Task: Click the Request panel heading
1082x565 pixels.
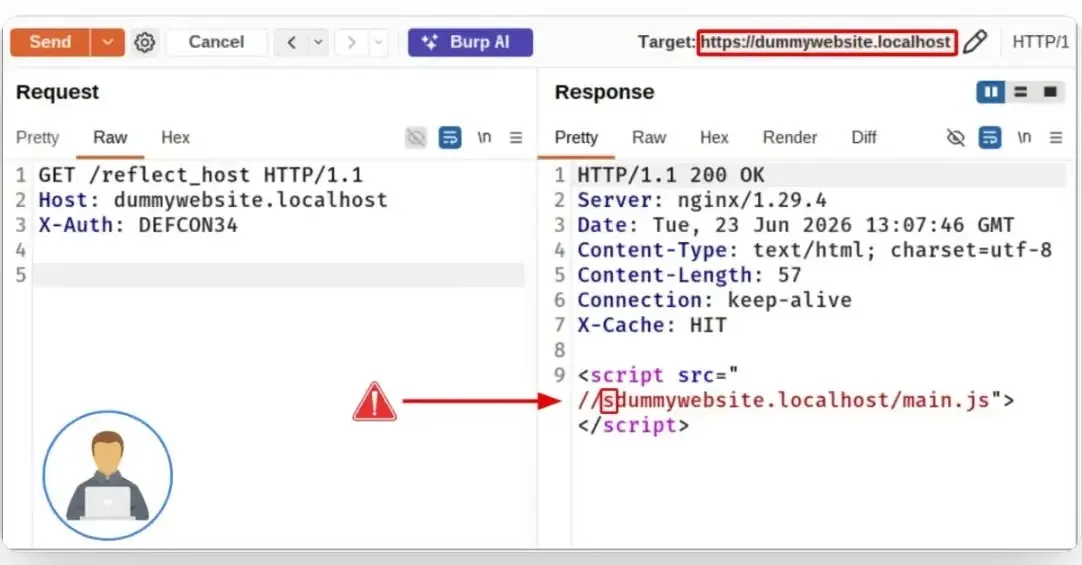Action: [57, 92]
